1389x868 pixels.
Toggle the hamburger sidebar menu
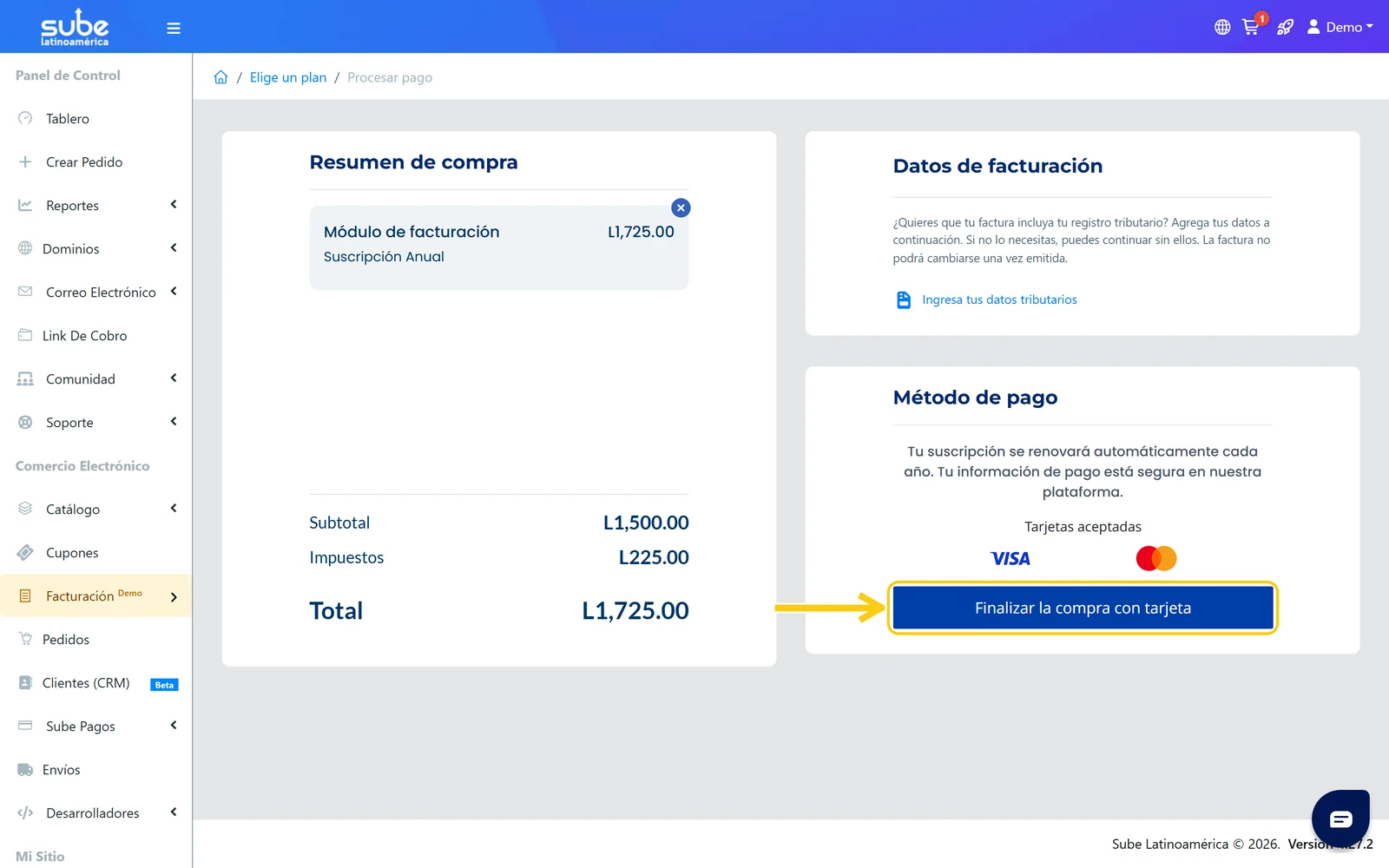coord(174,28)
